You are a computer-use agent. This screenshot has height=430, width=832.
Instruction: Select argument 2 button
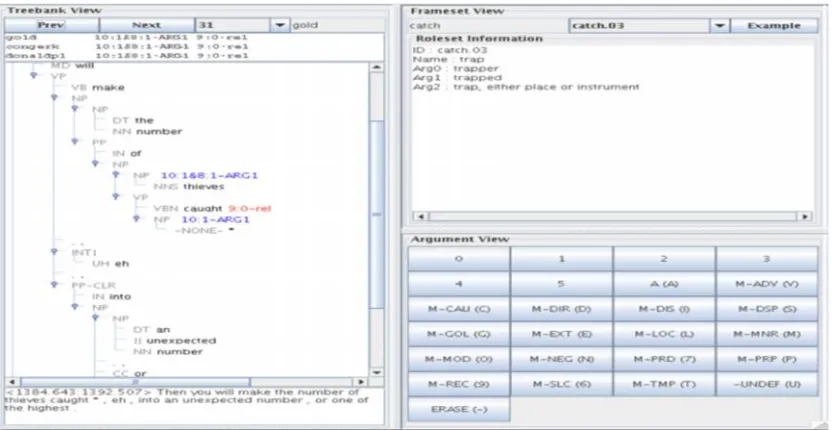[664, 259]
